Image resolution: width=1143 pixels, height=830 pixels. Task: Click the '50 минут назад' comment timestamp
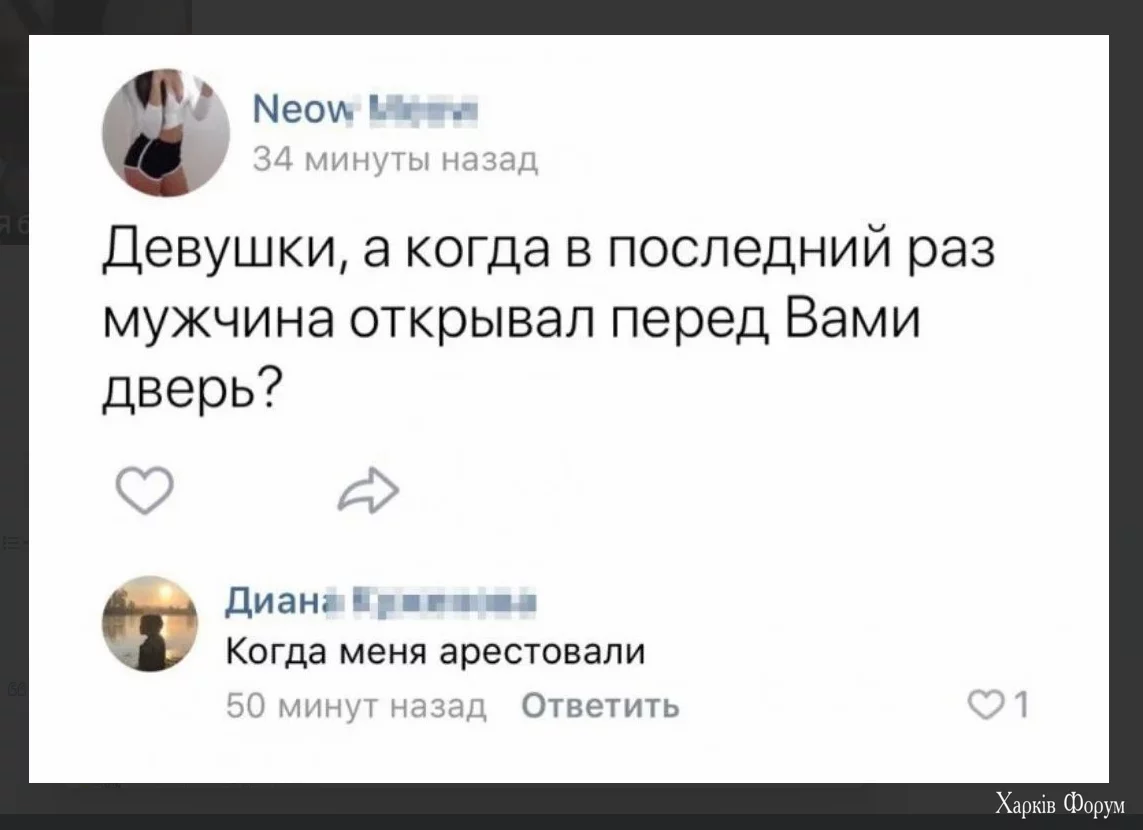pos(356,707)
